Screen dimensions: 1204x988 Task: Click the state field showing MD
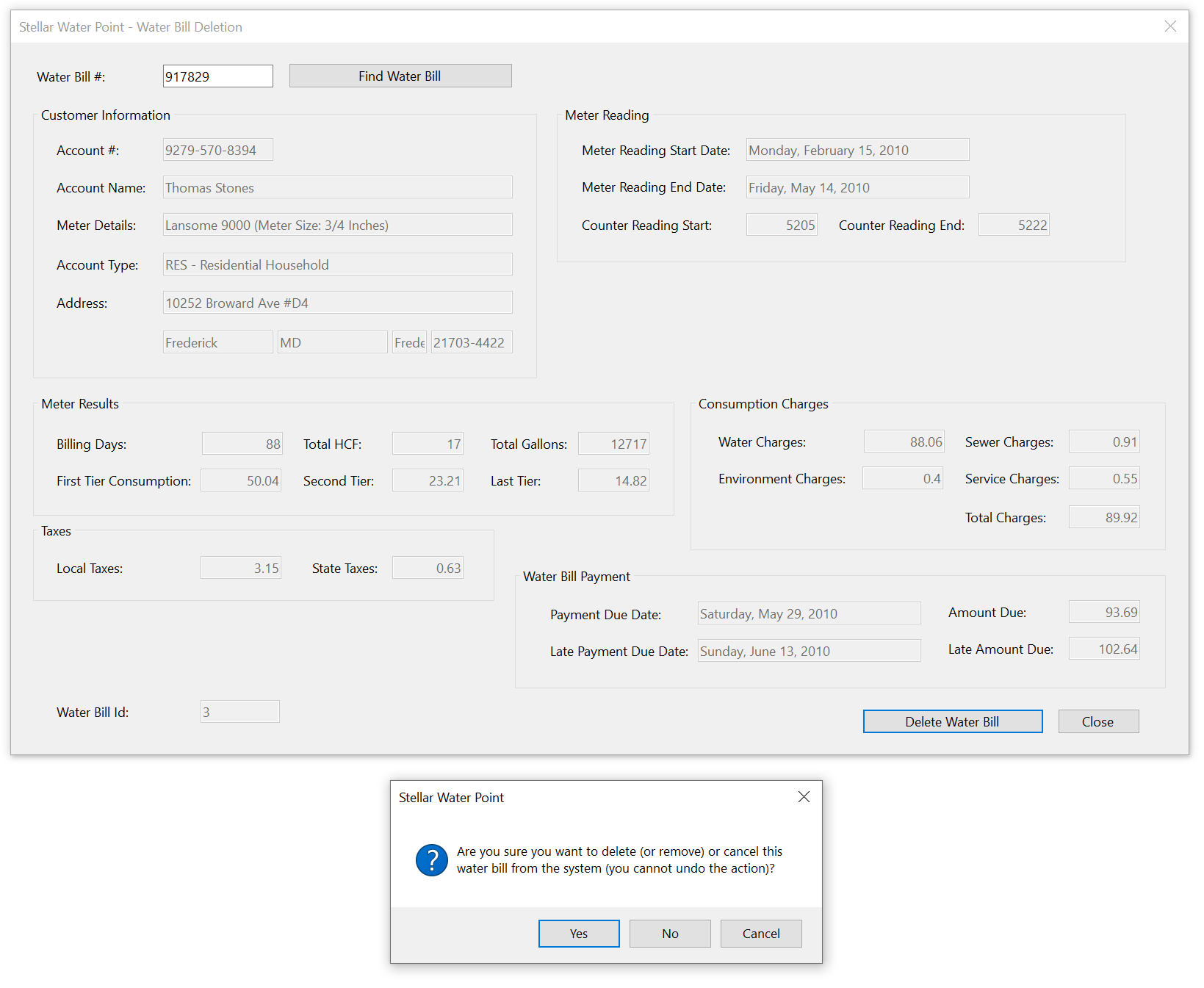tap(332, 342)
